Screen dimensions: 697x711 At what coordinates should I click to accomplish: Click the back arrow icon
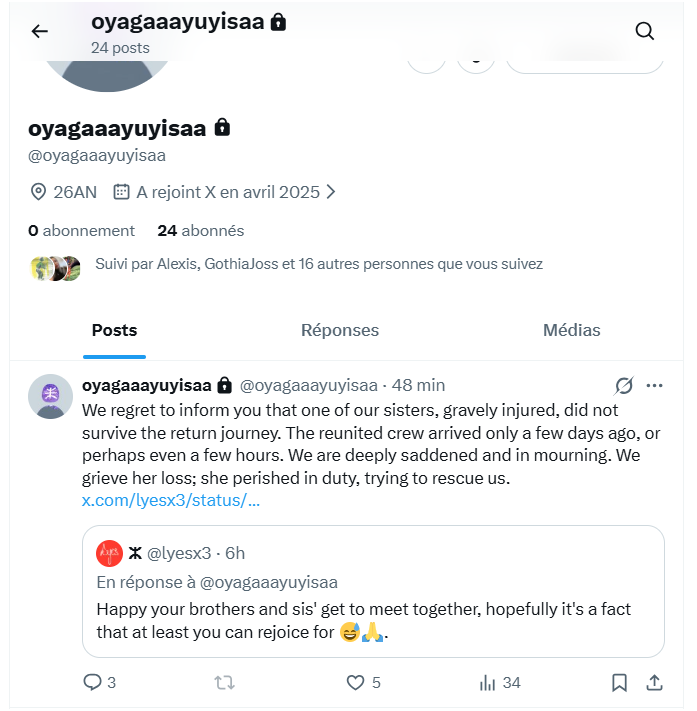(39, 31)
